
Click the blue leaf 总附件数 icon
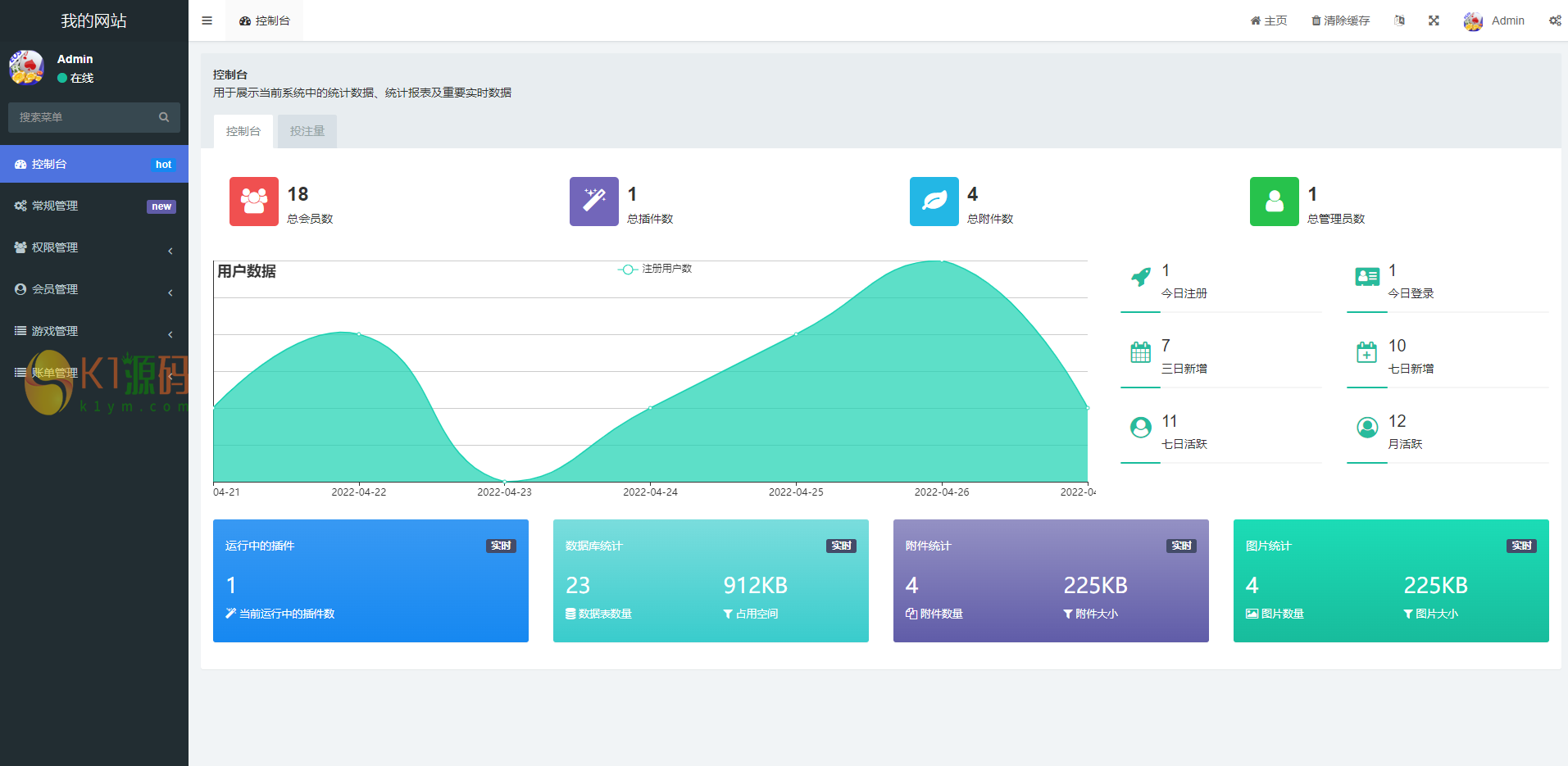[x=934, y=202]
